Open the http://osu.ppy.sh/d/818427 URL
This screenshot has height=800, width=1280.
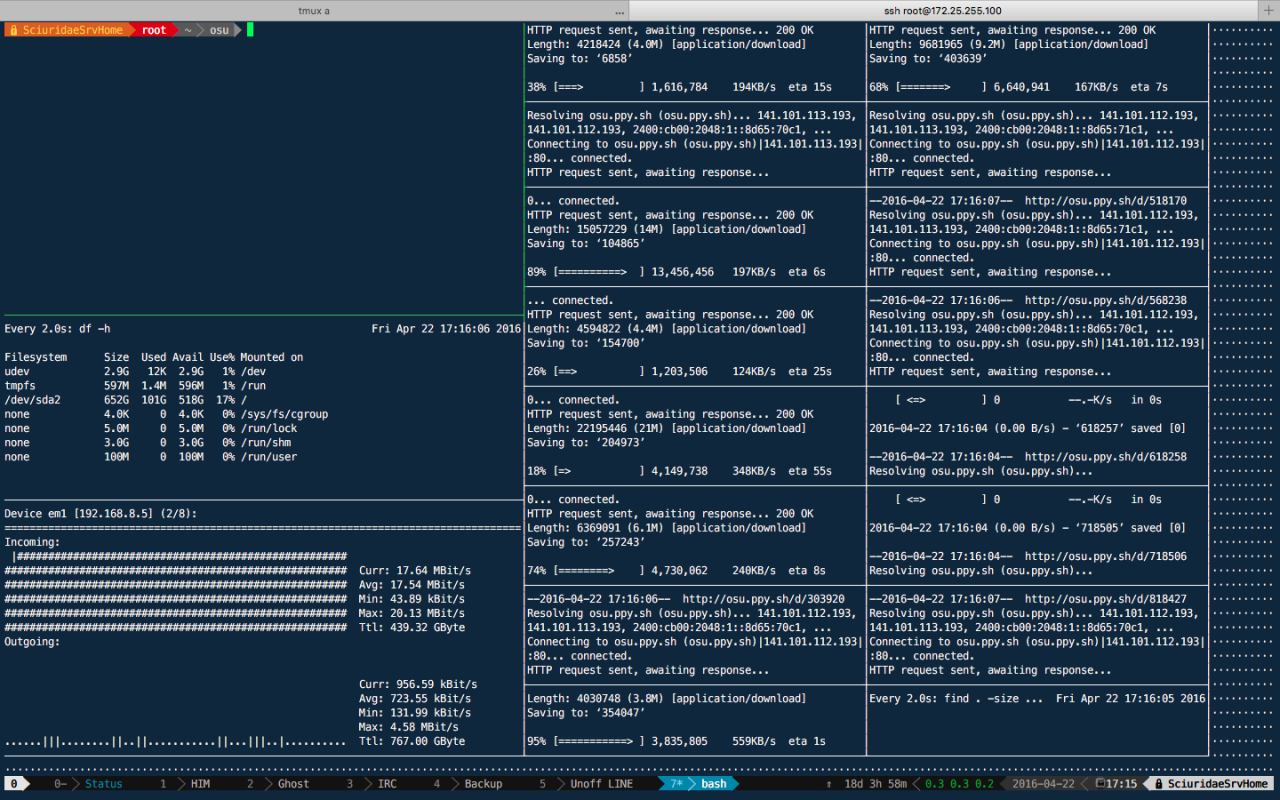1106,599
